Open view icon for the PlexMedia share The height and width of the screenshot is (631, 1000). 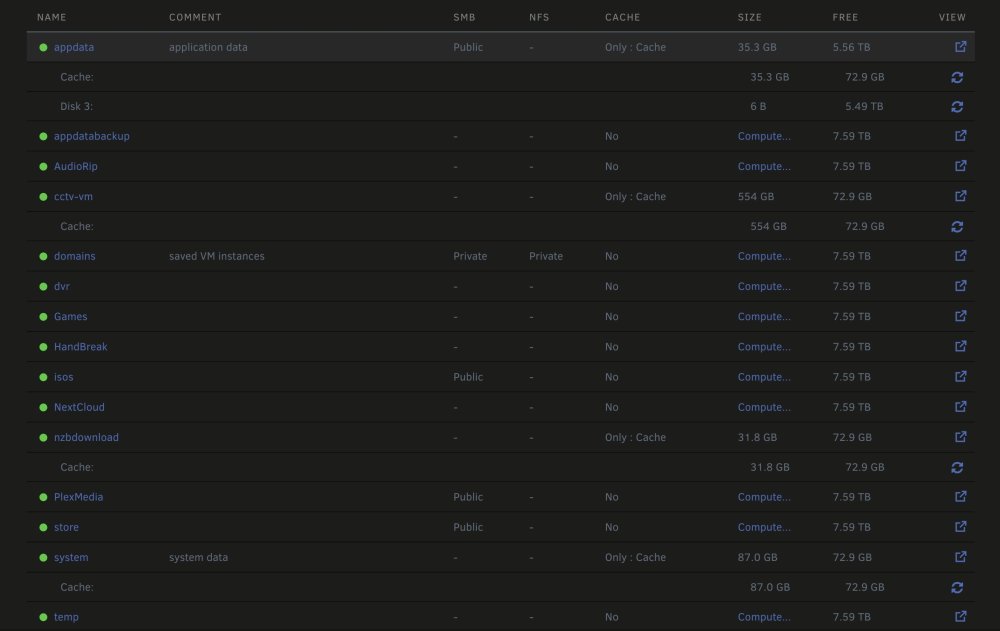click(x=960, y=496)
